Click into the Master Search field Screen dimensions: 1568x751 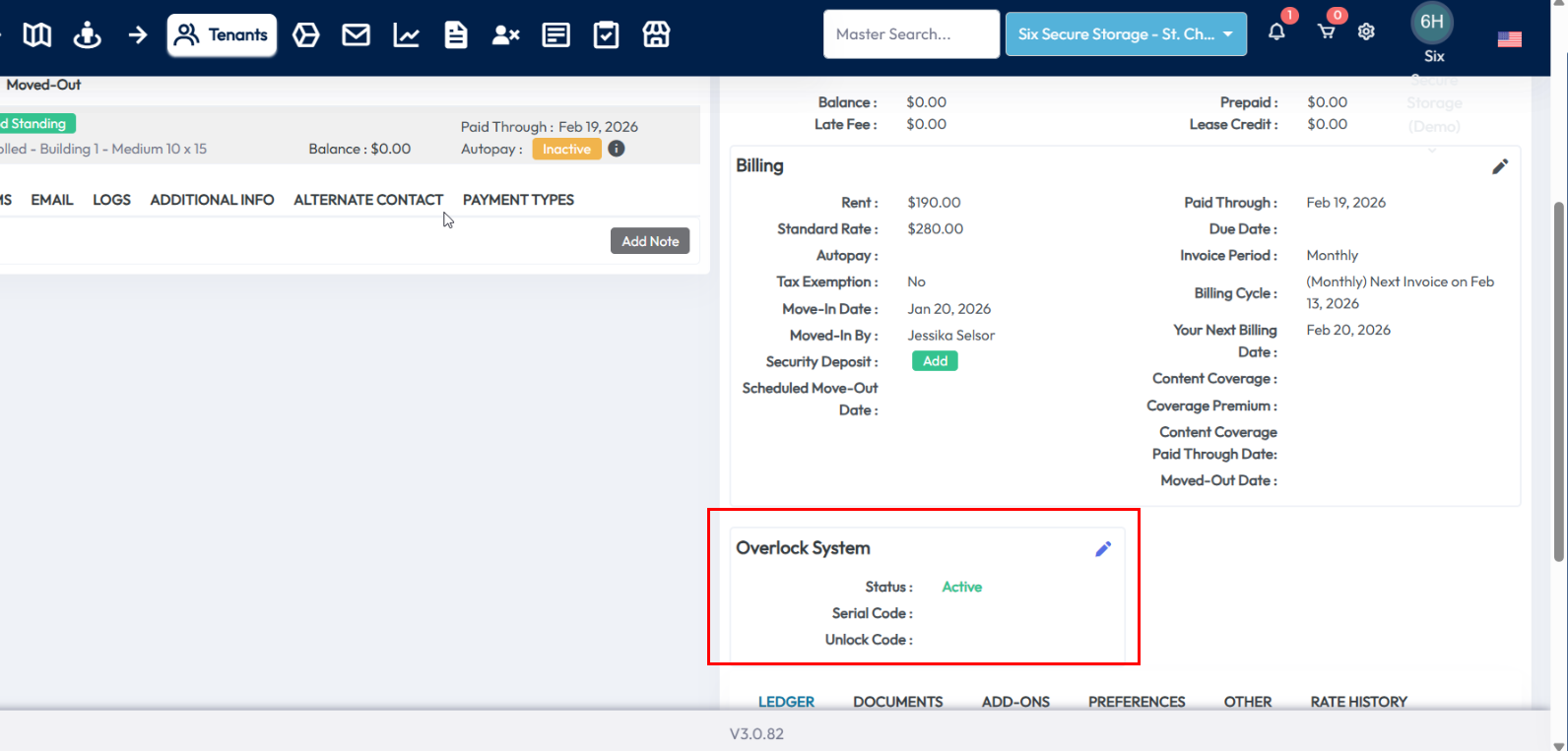click(911, 34)
